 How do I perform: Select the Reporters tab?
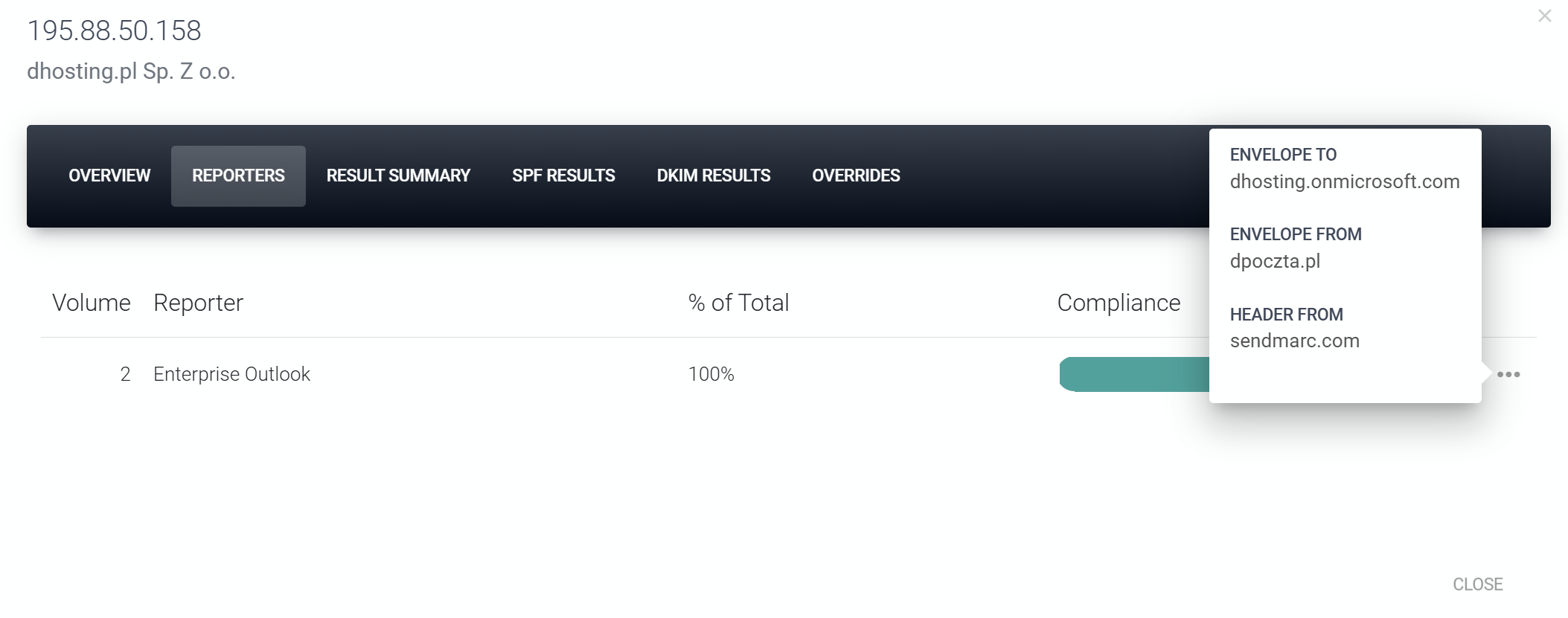click(x=238, y=176)
